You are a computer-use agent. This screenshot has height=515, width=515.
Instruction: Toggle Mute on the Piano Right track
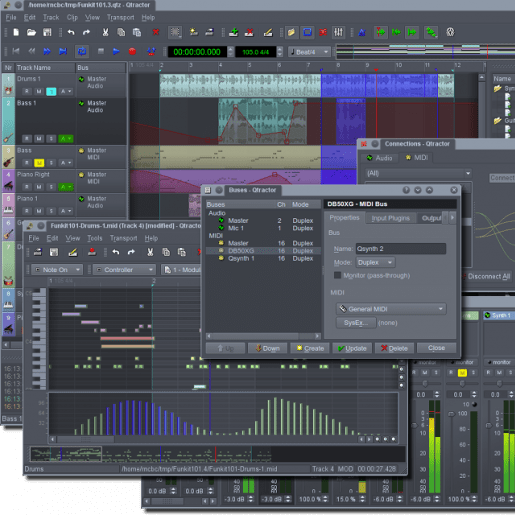(x=39, y=187)
